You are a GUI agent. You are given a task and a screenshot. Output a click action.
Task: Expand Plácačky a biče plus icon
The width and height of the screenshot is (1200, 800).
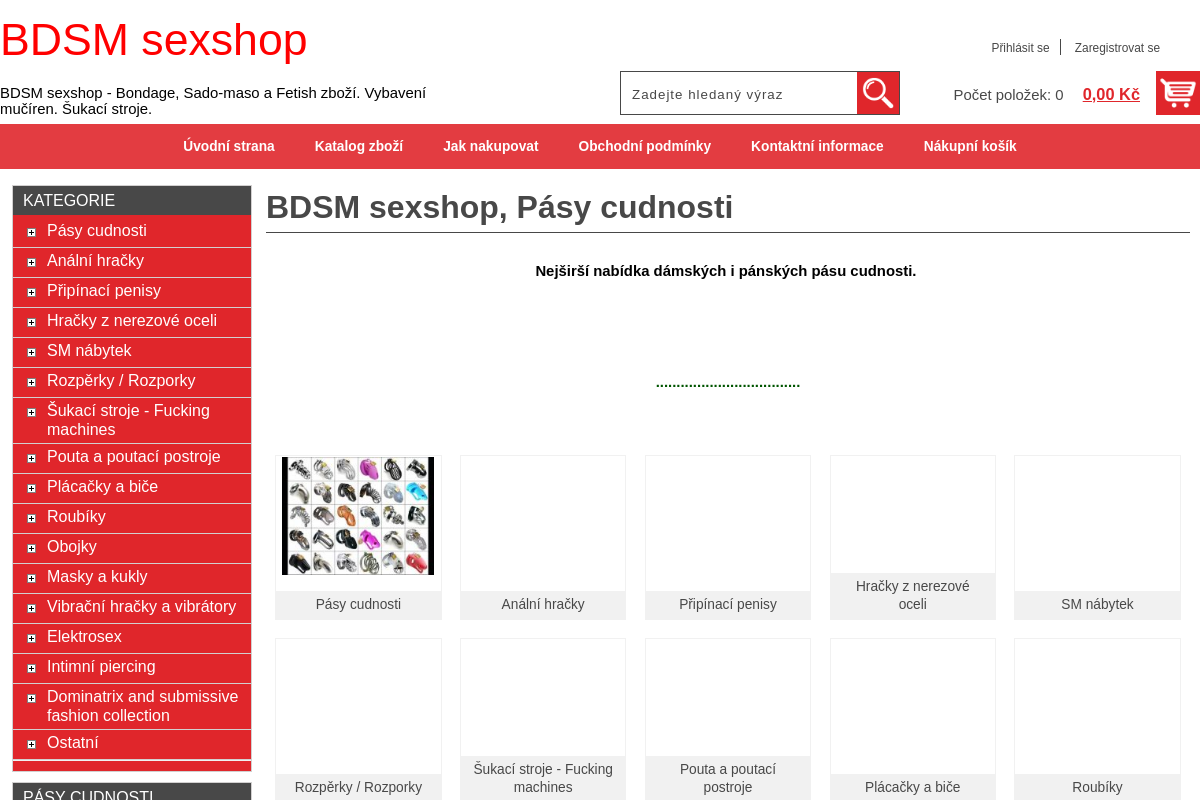pyautogui.click(x=31, y=488)
